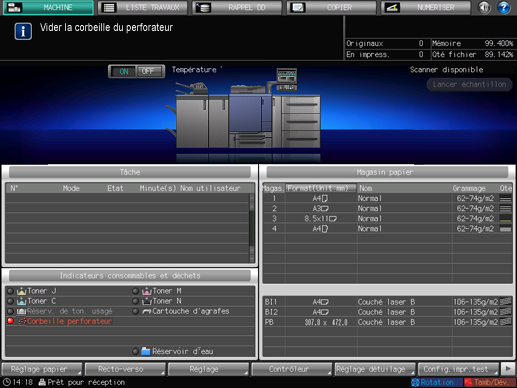Viewport: 517px width, 388px height.
Task: Switch temperature toggle to OFF
Action: (x=150, y=71)
